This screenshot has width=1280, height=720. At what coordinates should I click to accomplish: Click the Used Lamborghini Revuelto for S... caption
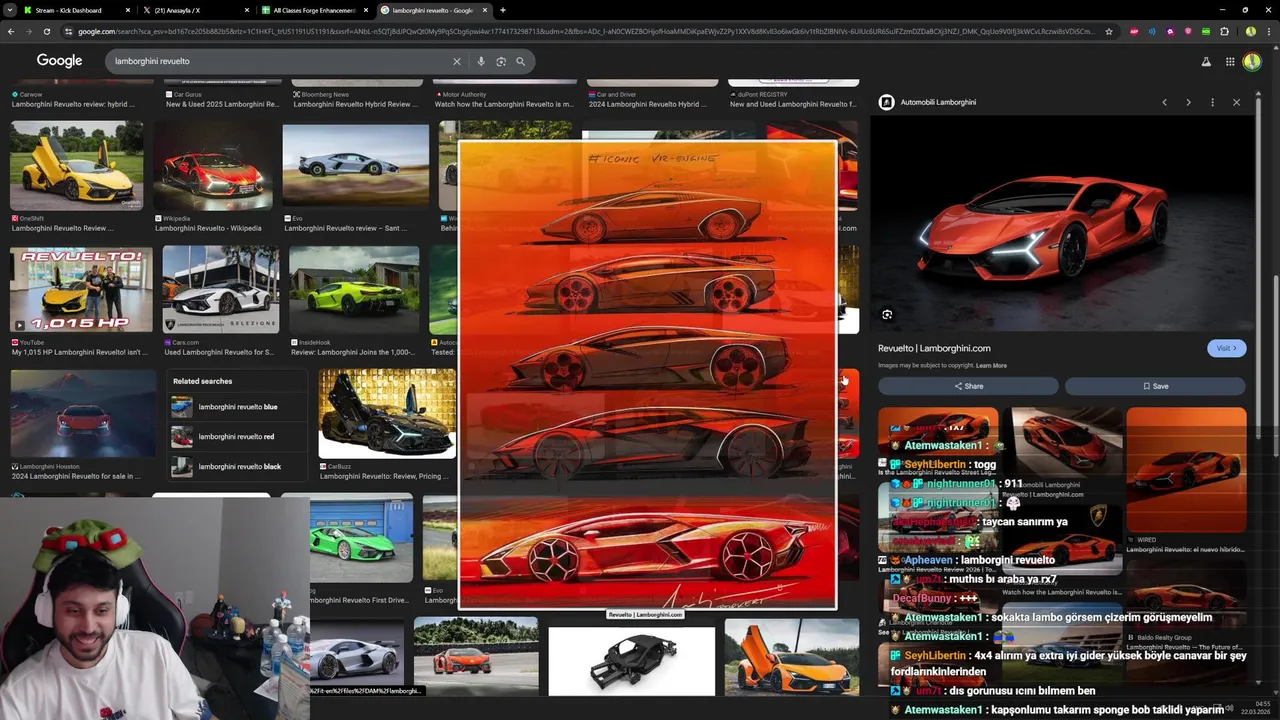(219, 352)
